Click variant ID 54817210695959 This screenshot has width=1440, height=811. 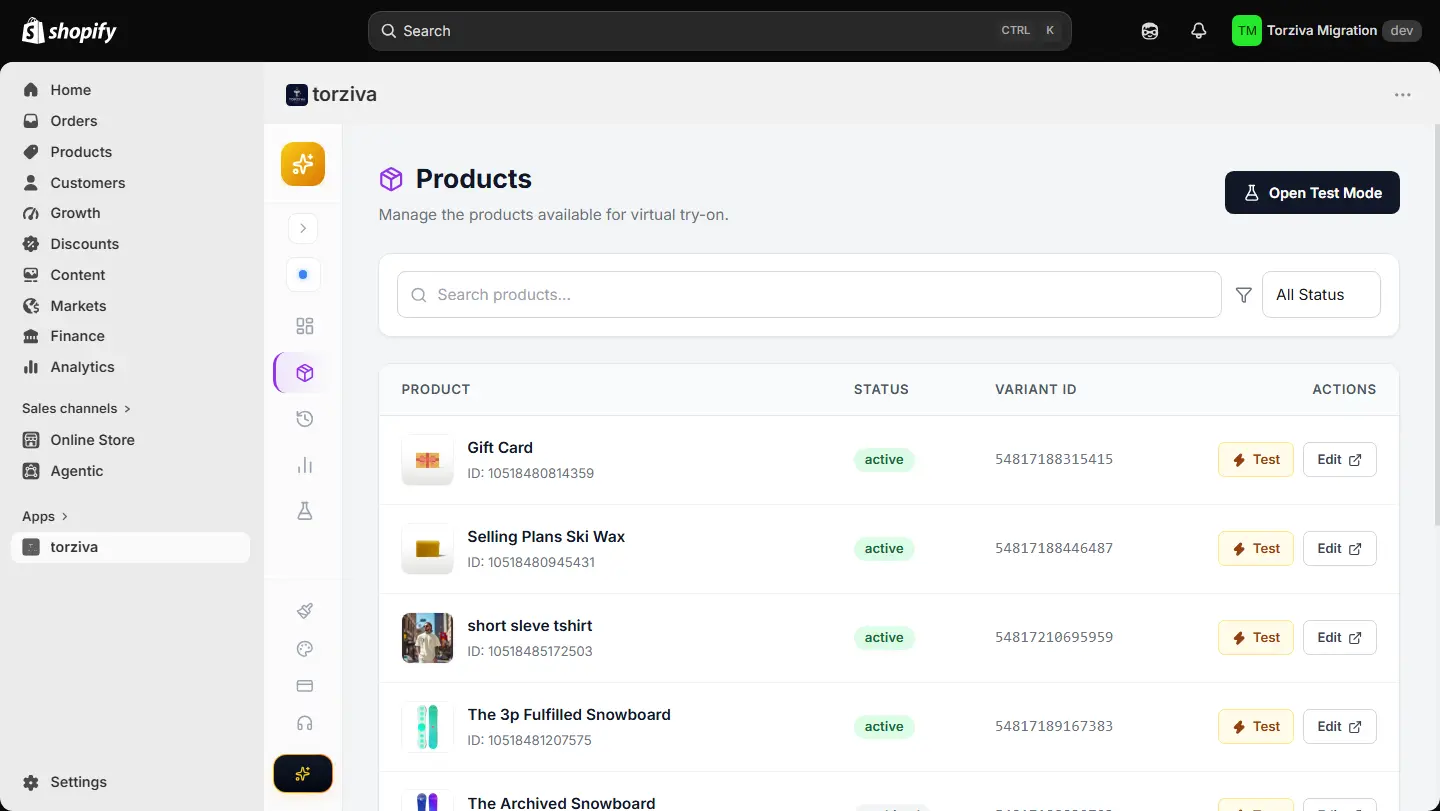point(1054,638)
